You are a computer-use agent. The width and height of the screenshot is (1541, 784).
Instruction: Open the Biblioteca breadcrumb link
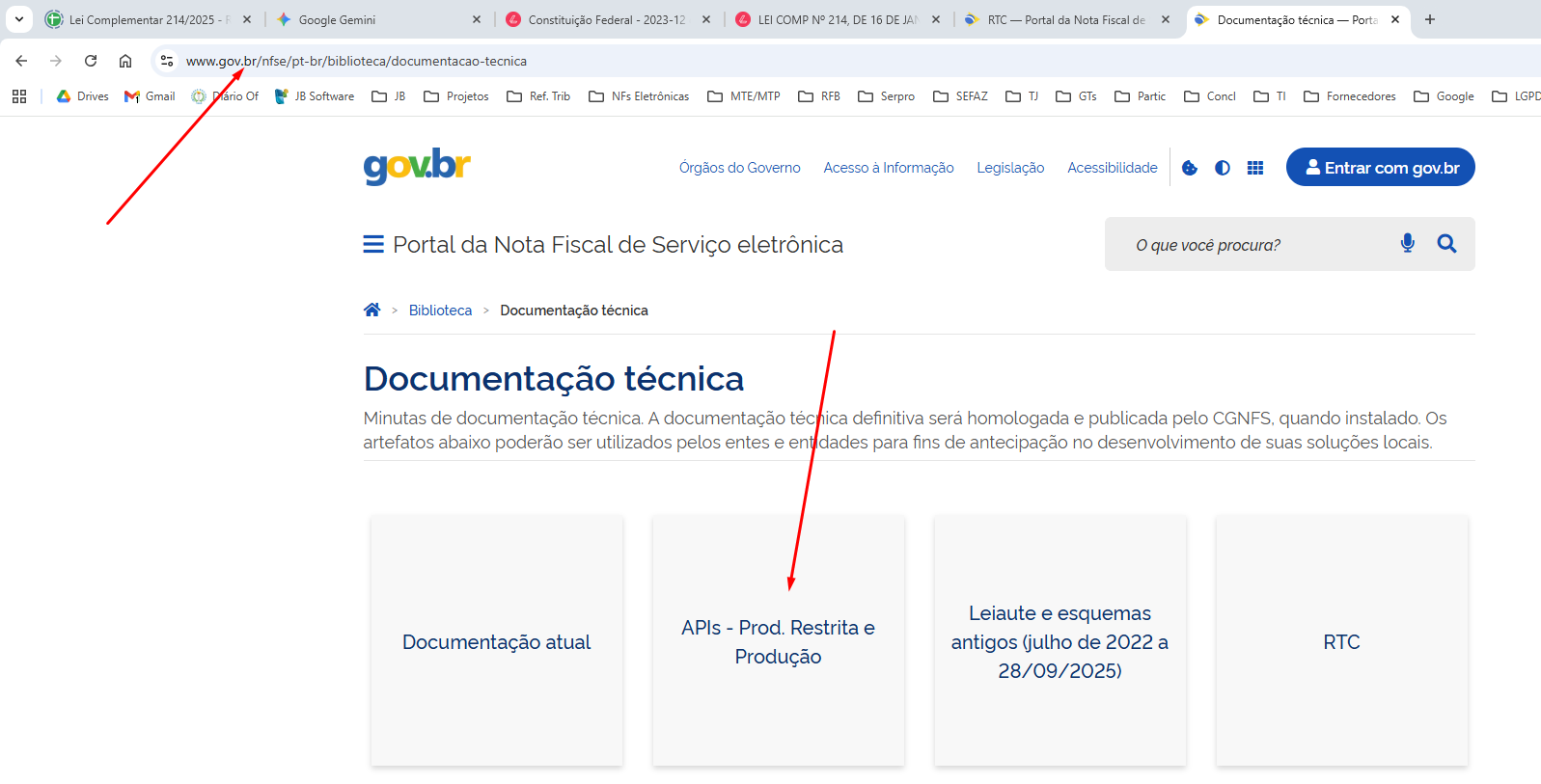pos(440,311)
